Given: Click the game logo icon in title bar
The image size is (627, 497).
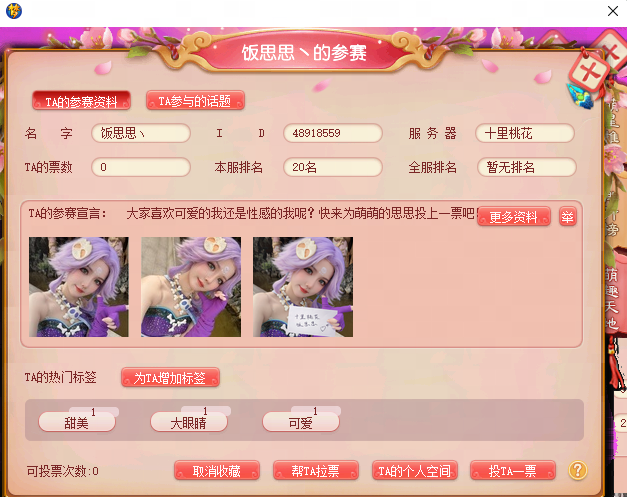Looking at the screenshot, I should pyautogui.click(x=14, y=11).
